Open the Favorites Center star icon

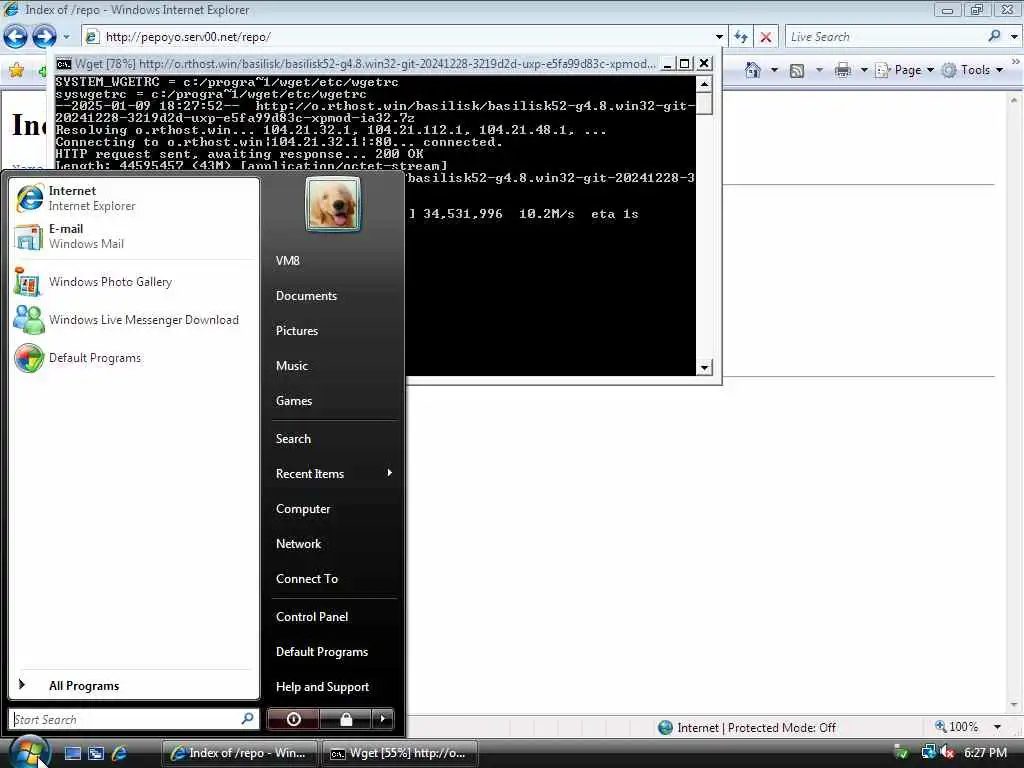(16, 70)
